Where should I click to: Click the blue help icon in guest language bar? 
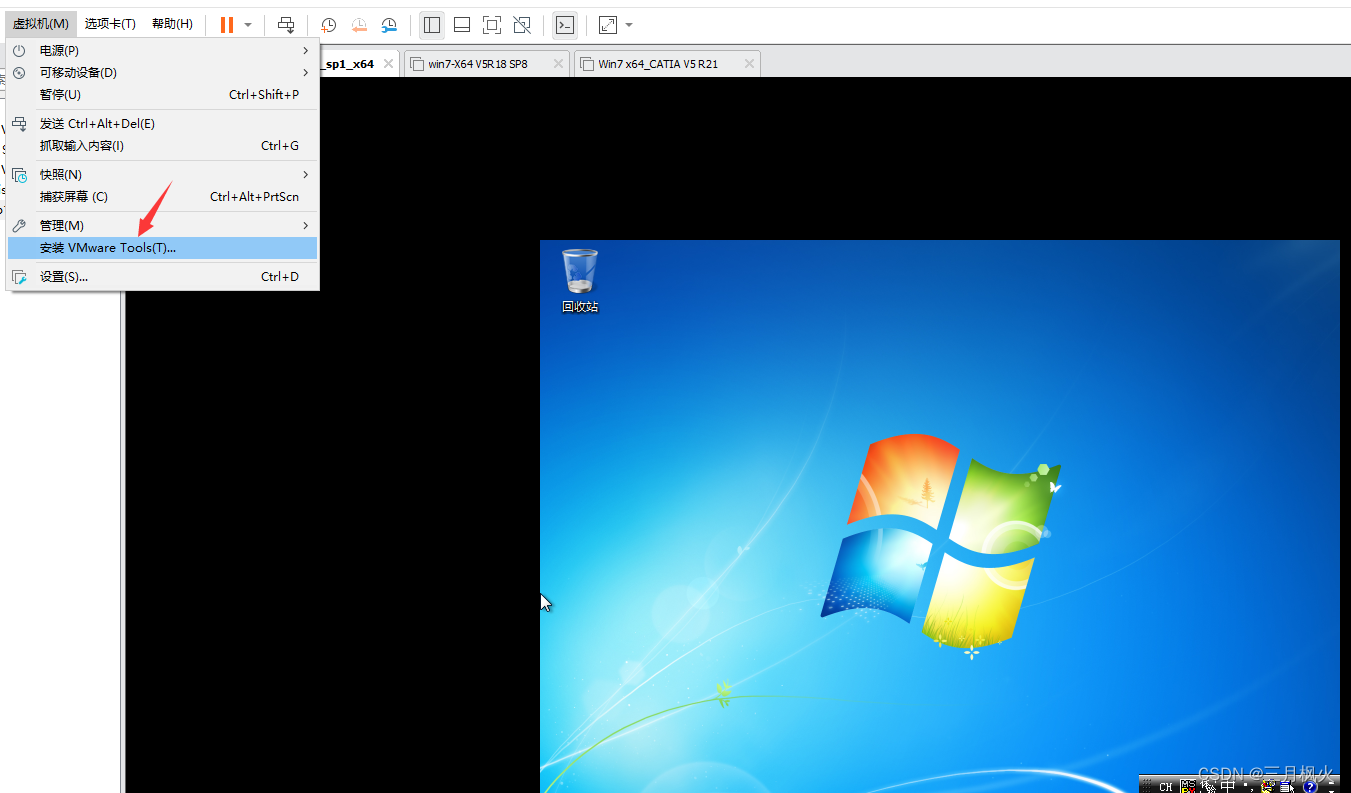(x=1310, y=787)
